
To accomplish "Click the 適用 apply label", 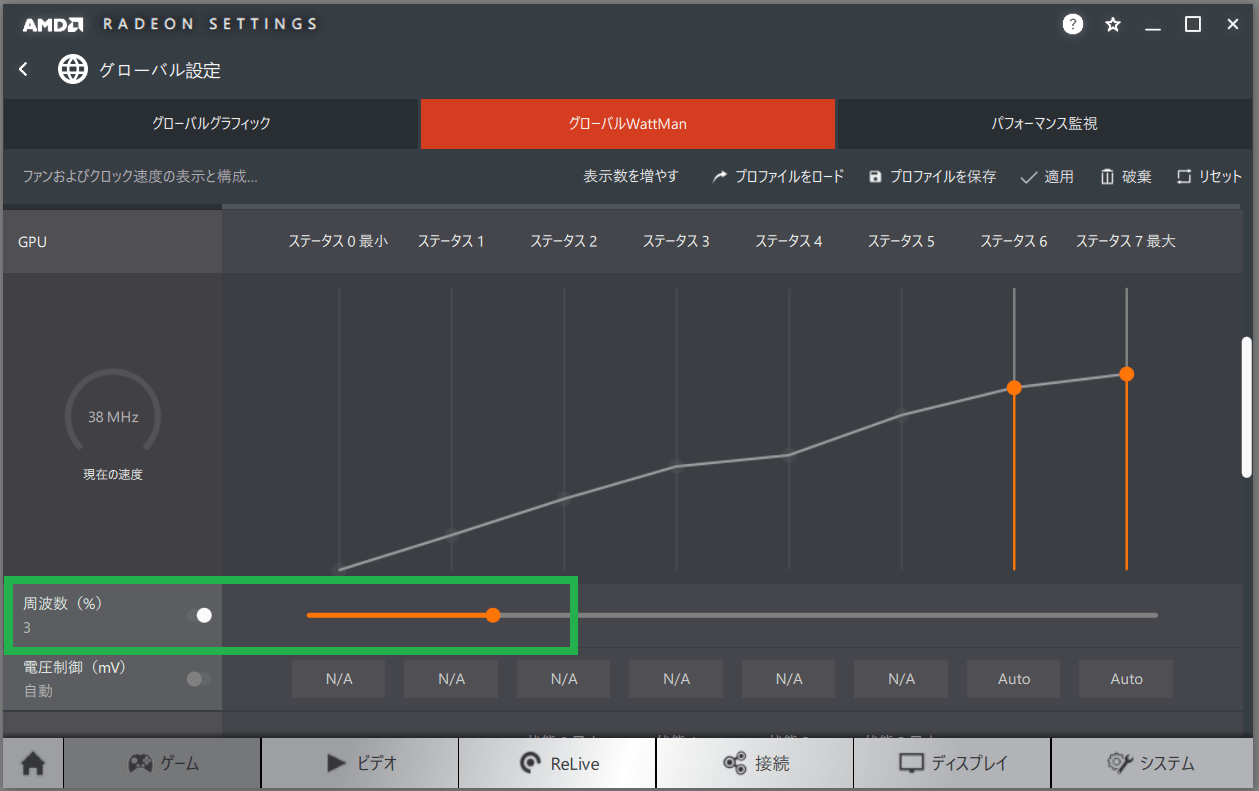I will (x=1059, y=177).
